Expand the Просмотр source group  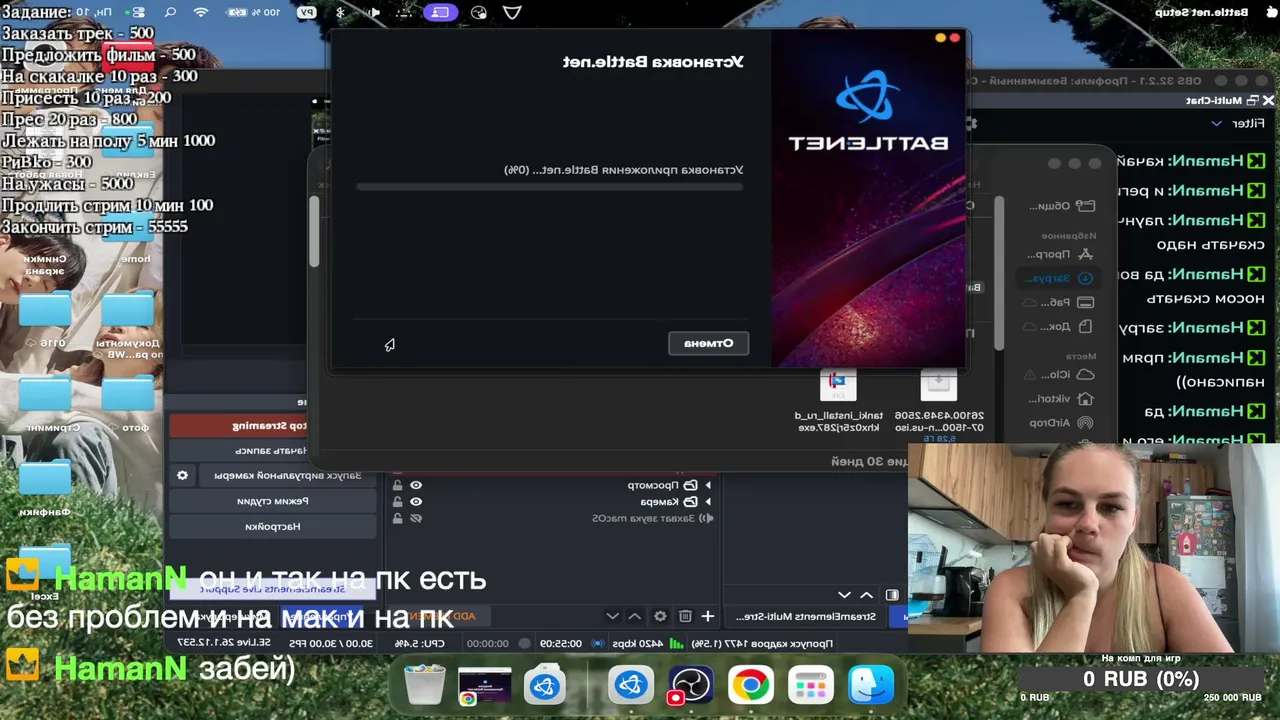(x=708, y=485)
